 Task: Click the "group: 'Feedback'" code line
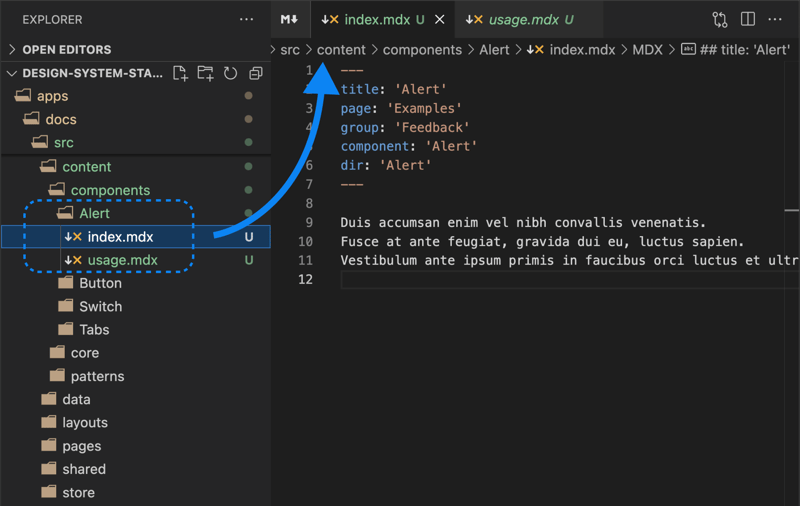click(x=405, y=128)
